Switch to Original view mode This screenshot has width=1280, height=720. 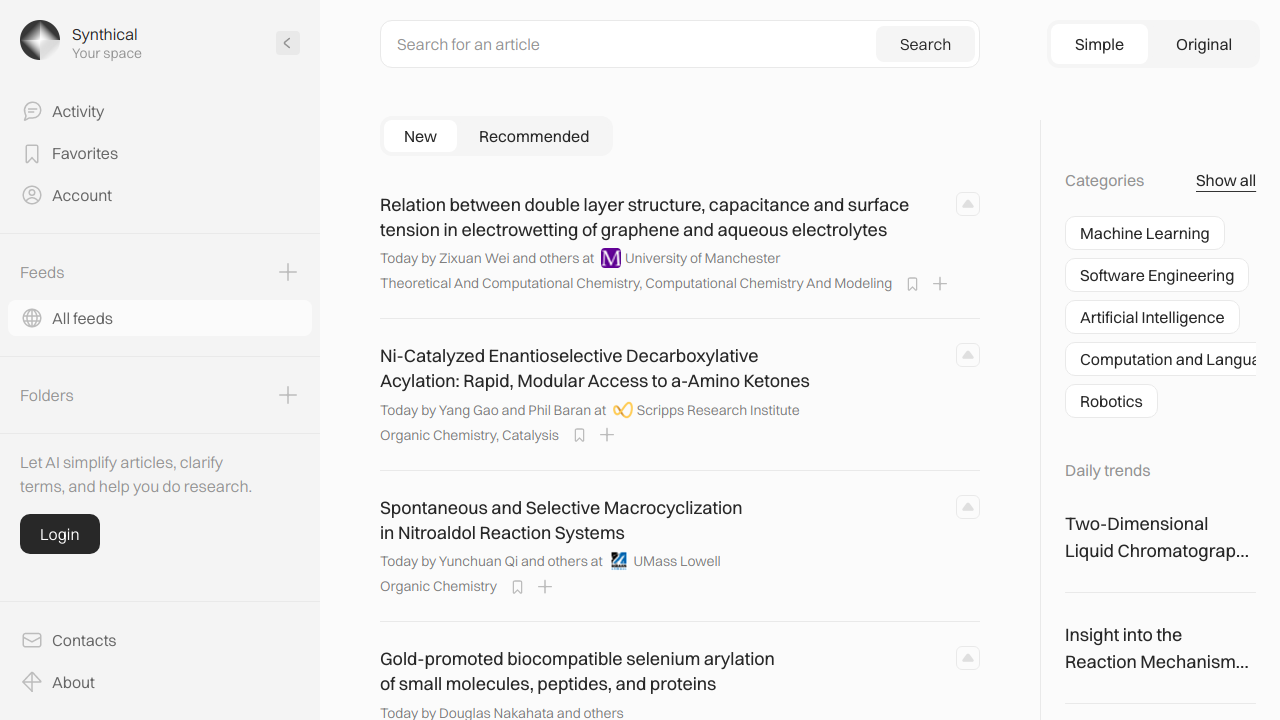pos(1204,44)
